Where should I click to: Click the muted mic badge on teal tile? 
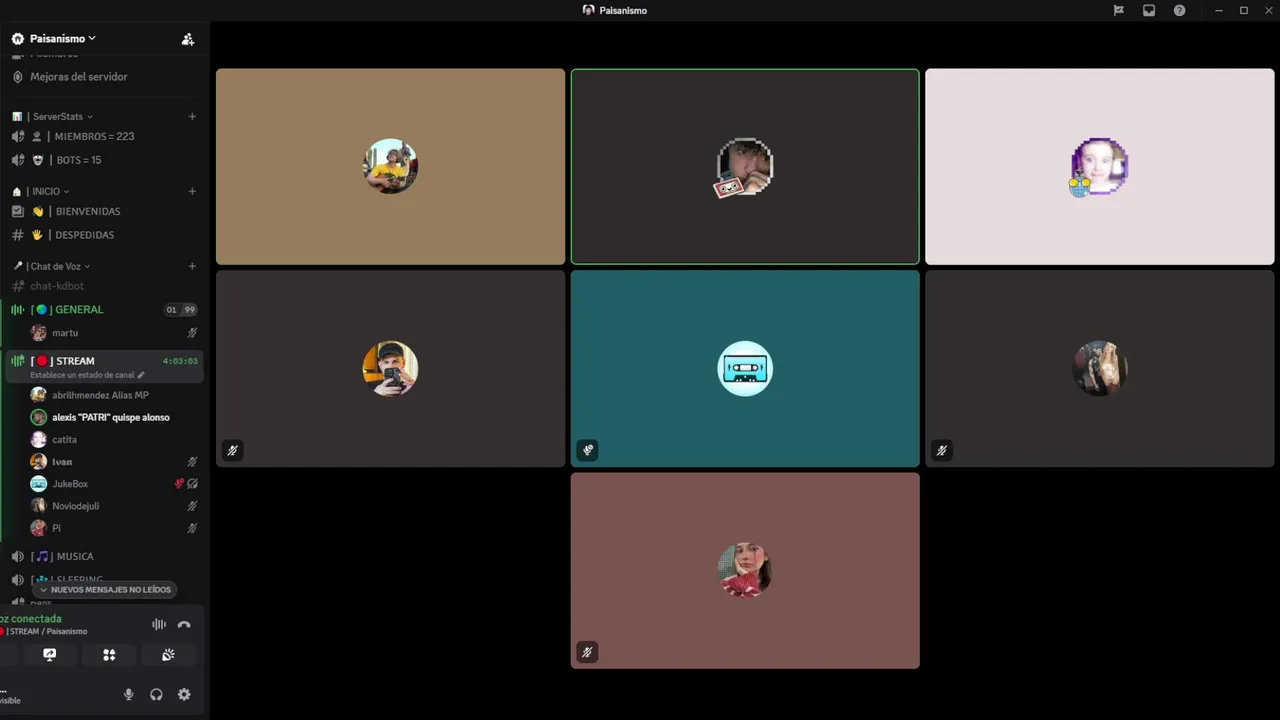pyautogui.click(x=588, y=450)
